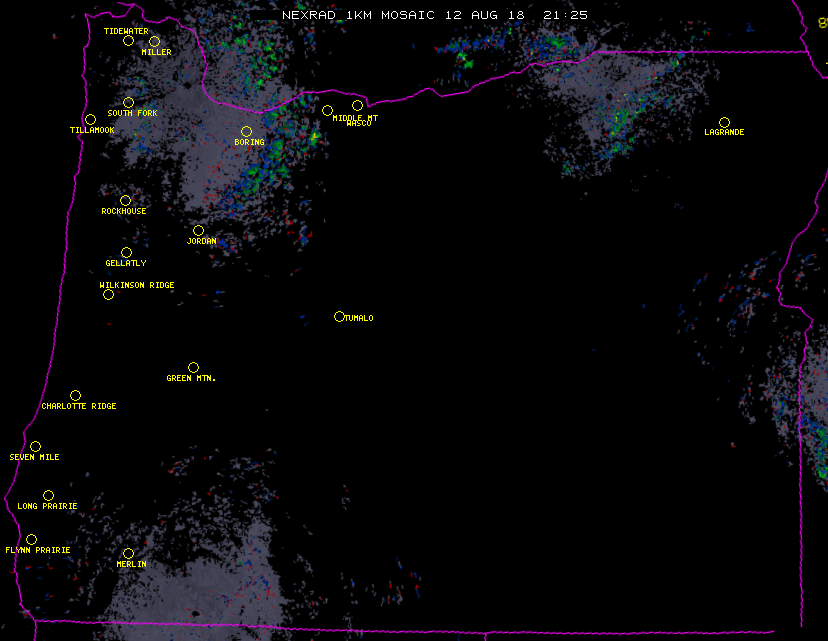Select the Tillamook station circle marker
Image resolution: width=828 pixels, height=641 pixels.
pos(90,120)
